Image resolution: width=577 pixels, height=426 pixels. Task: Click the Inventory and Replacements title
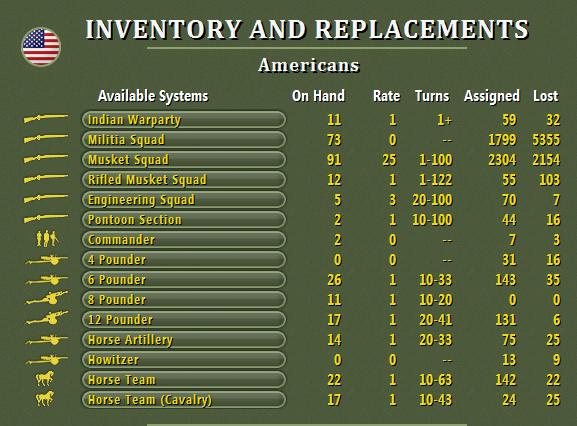click(307, 29)
